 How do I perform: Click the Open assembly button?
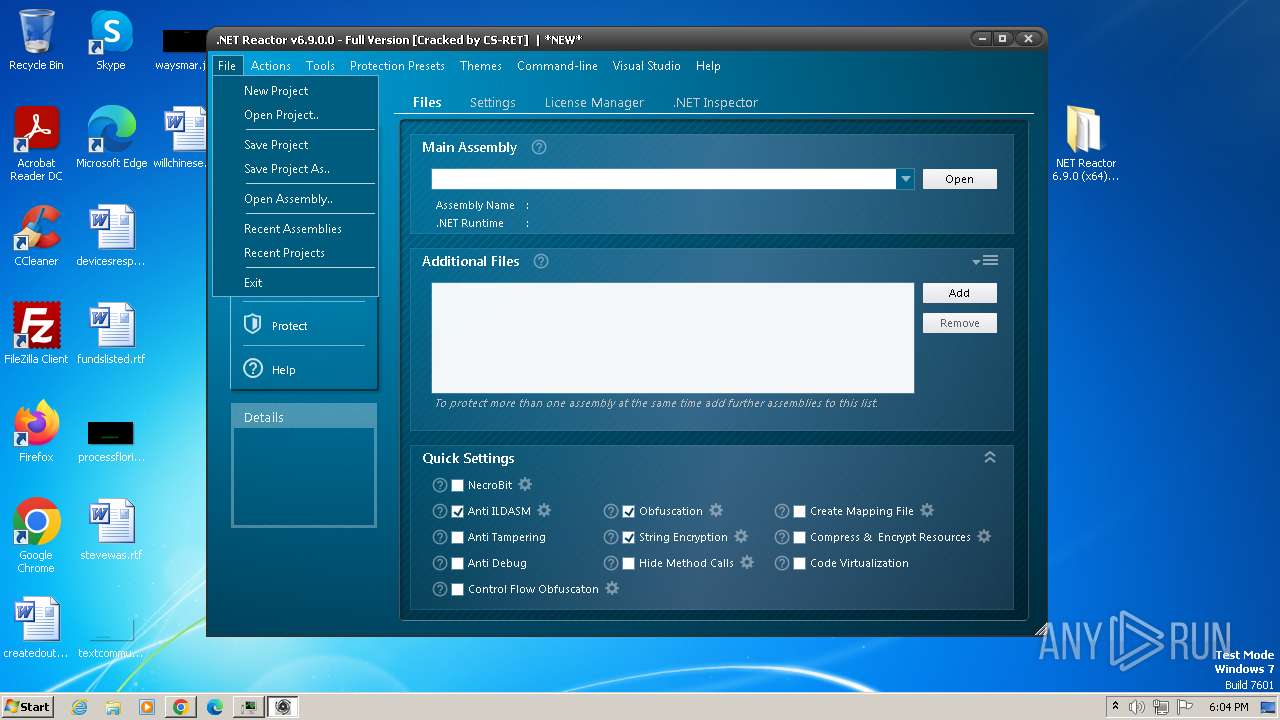959,179
